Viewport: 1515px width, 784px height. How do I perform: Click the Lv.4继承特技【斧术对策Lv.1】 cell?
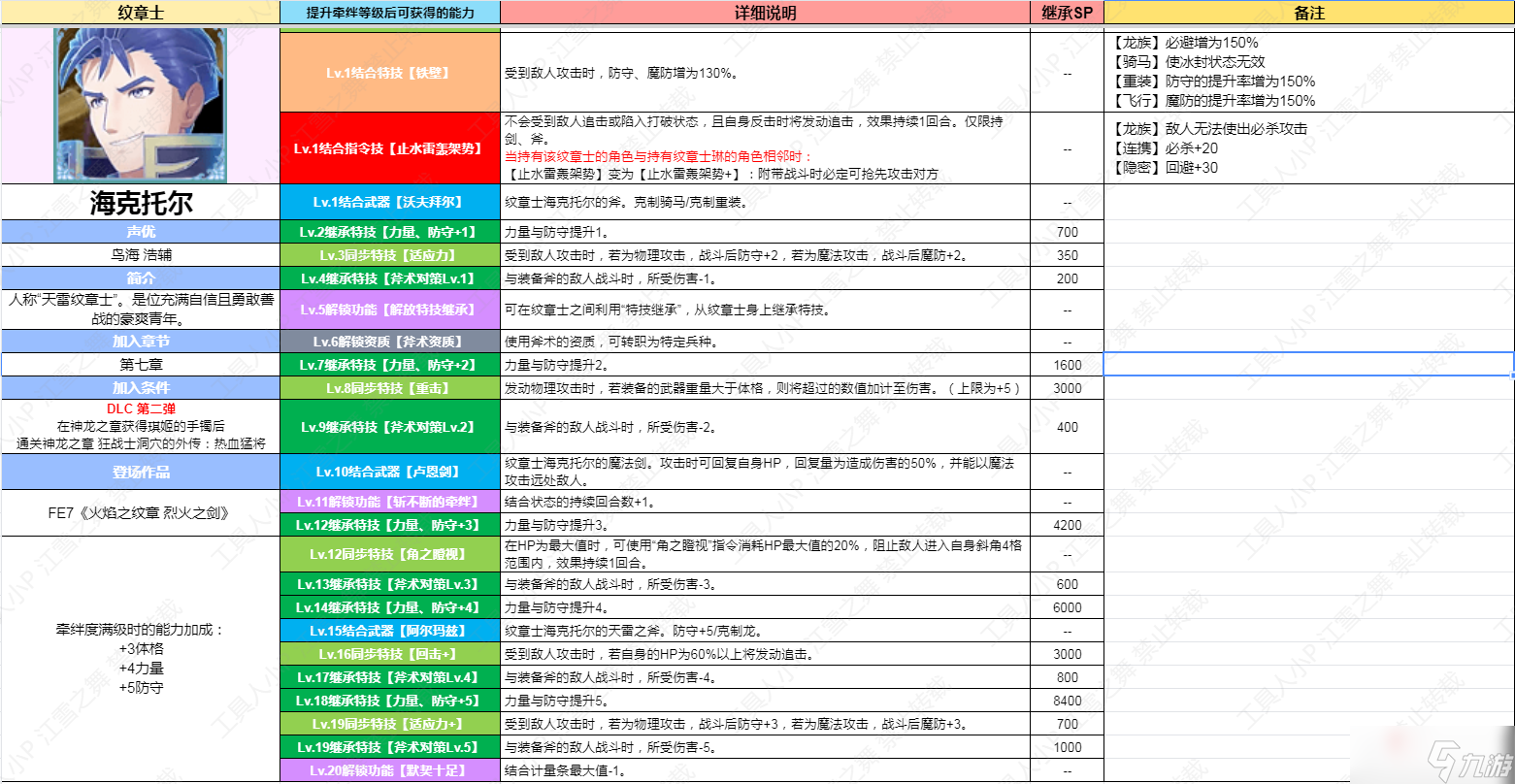(x=390, y=278)
